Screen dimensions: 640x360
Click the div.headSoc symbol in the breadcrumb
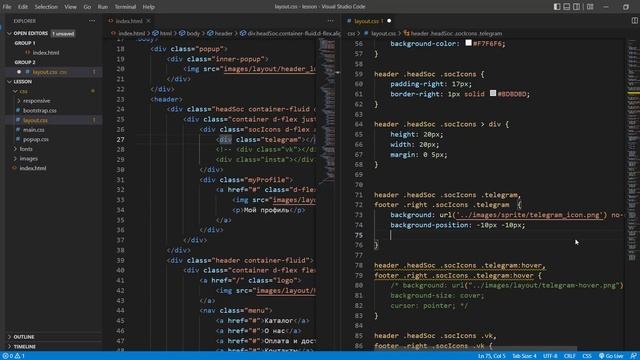click(x=290, y=33)
